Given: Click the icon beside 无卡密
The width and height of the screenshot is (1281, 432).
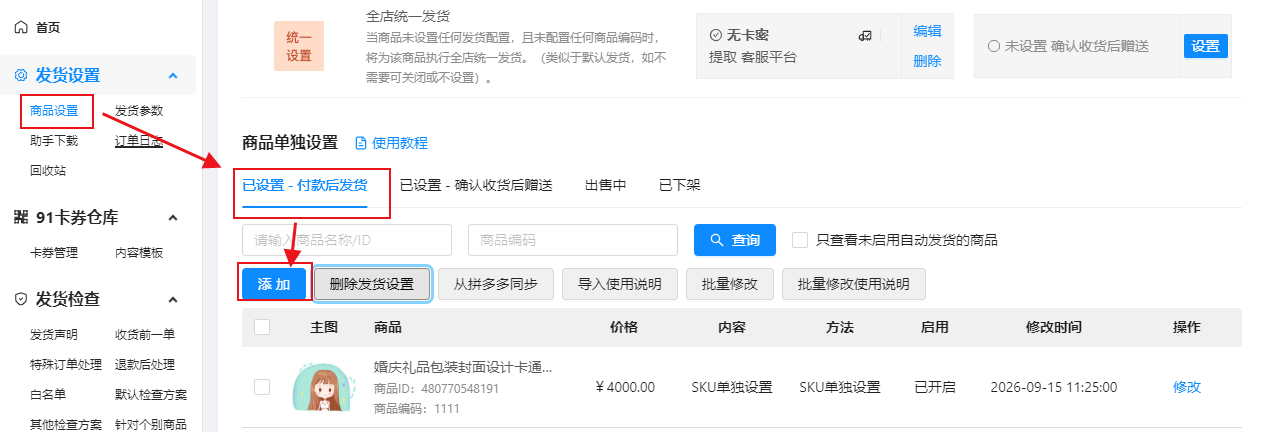Looking at the screenshot, I should [x=866, y=35].
